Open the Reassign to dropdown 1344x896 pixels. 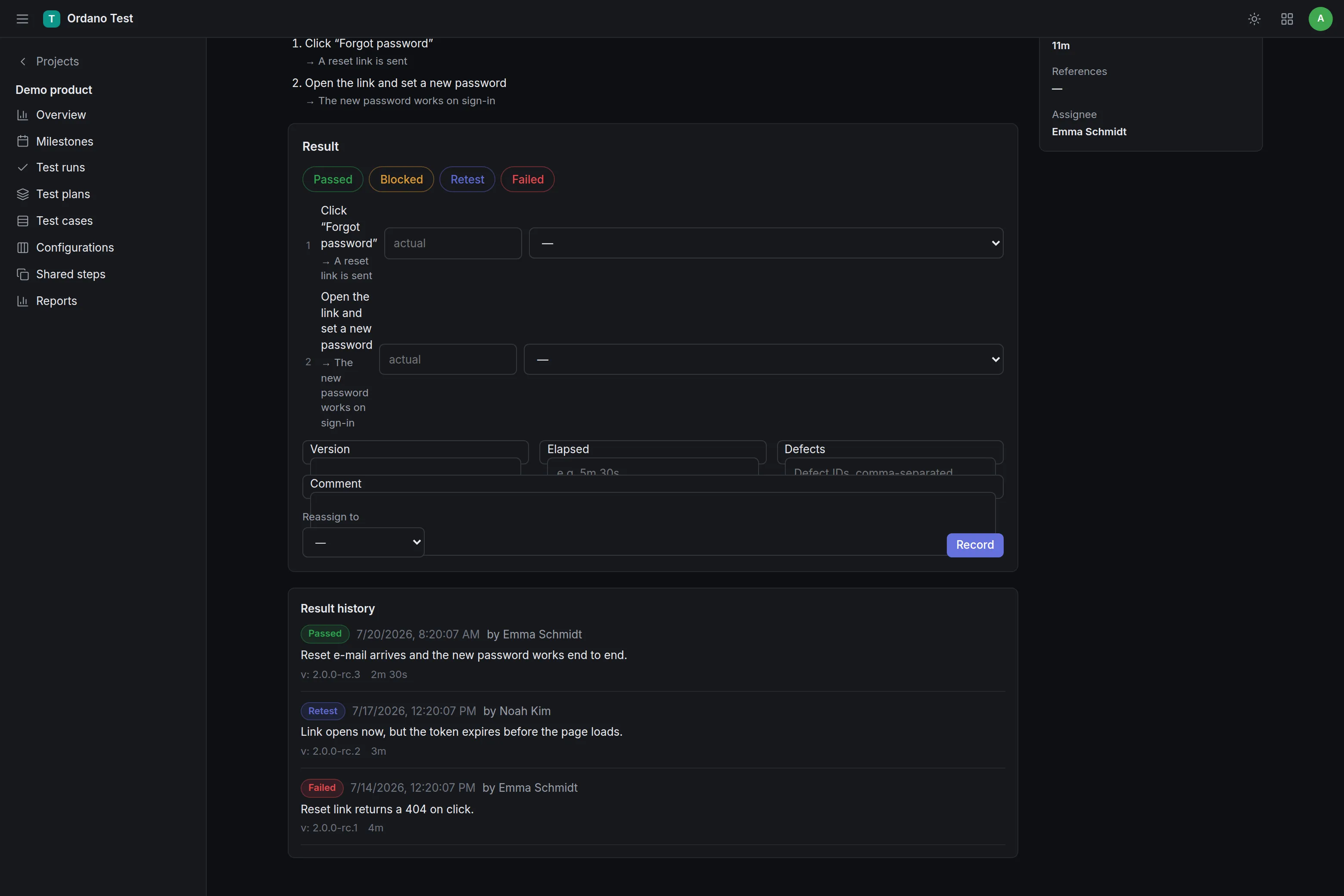364,542
